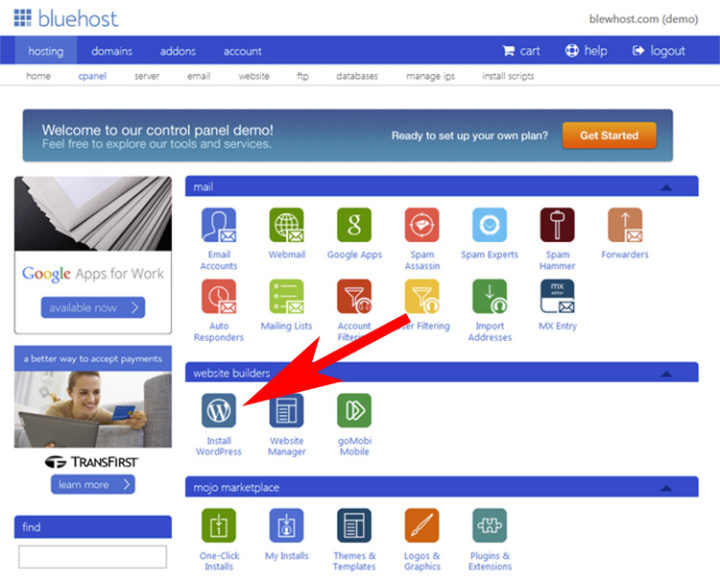Open the goMobi Mobile icon
Image resolution: width=720 pixels, height=585 pixels.
click(x=354, y=411)
